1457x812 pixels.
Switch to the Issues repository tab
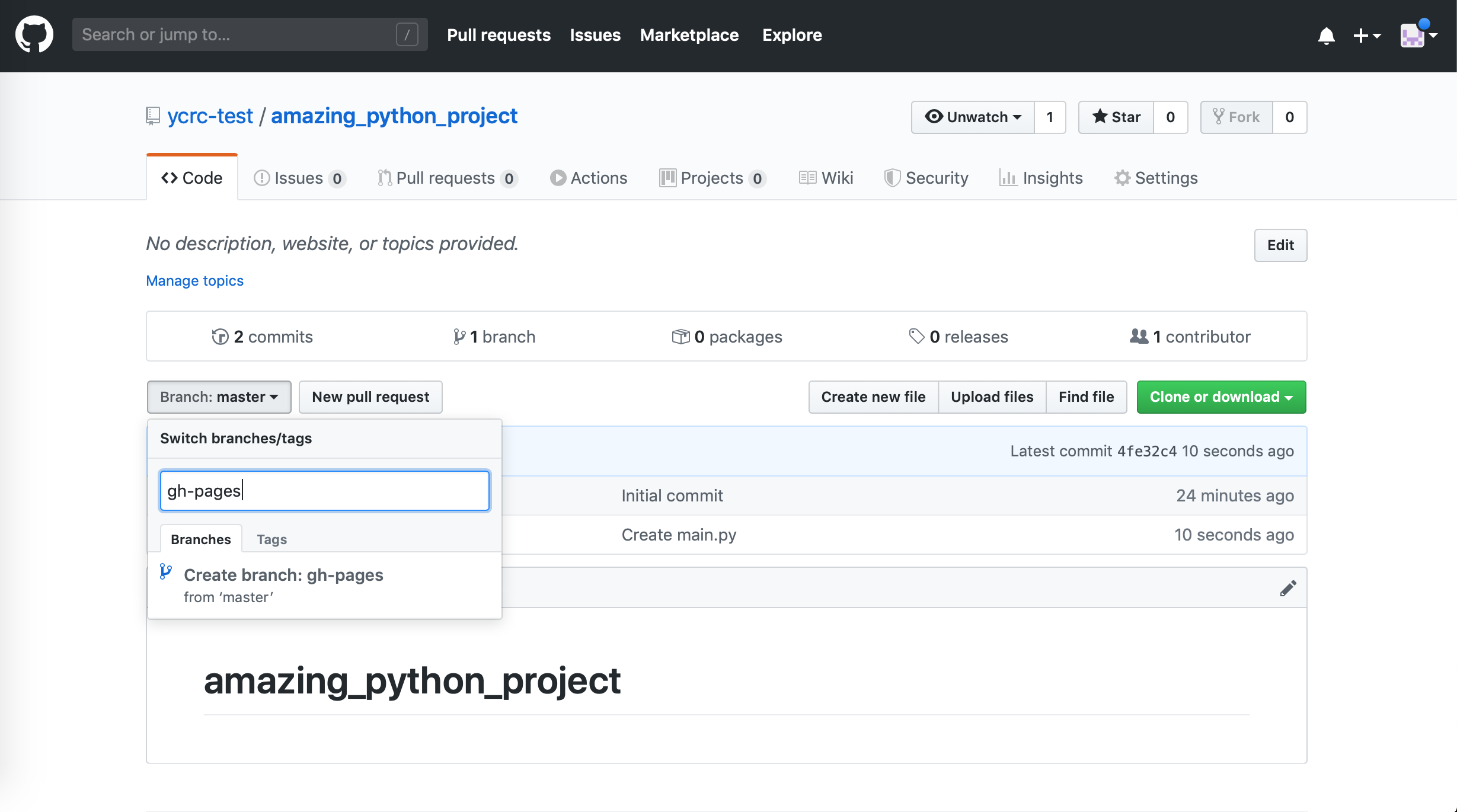click(x=299, y=178)
